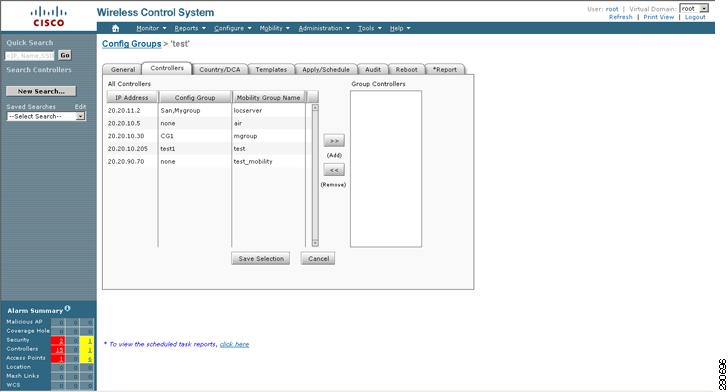Viewport: 728px width, 392px height.
Task: Click the Cisco logo
Action: pos(48,16)
